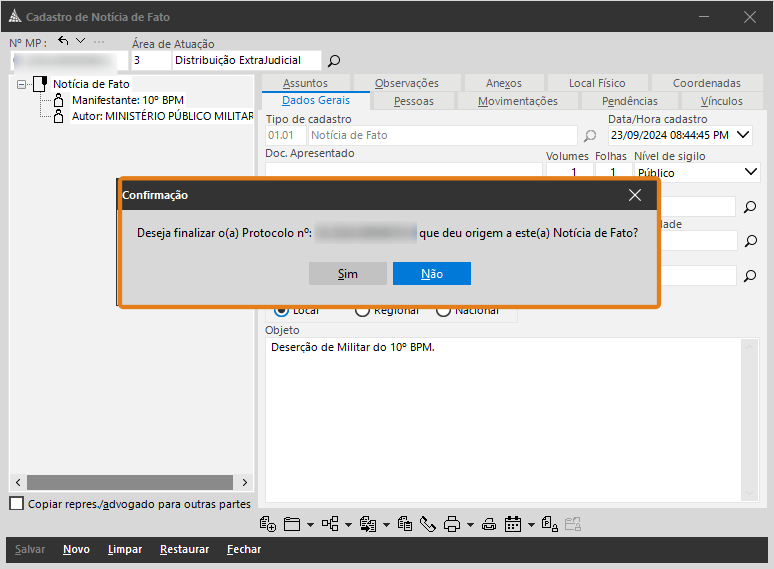Click the Limpar button
Screen dimensions: 774x569
125,549
